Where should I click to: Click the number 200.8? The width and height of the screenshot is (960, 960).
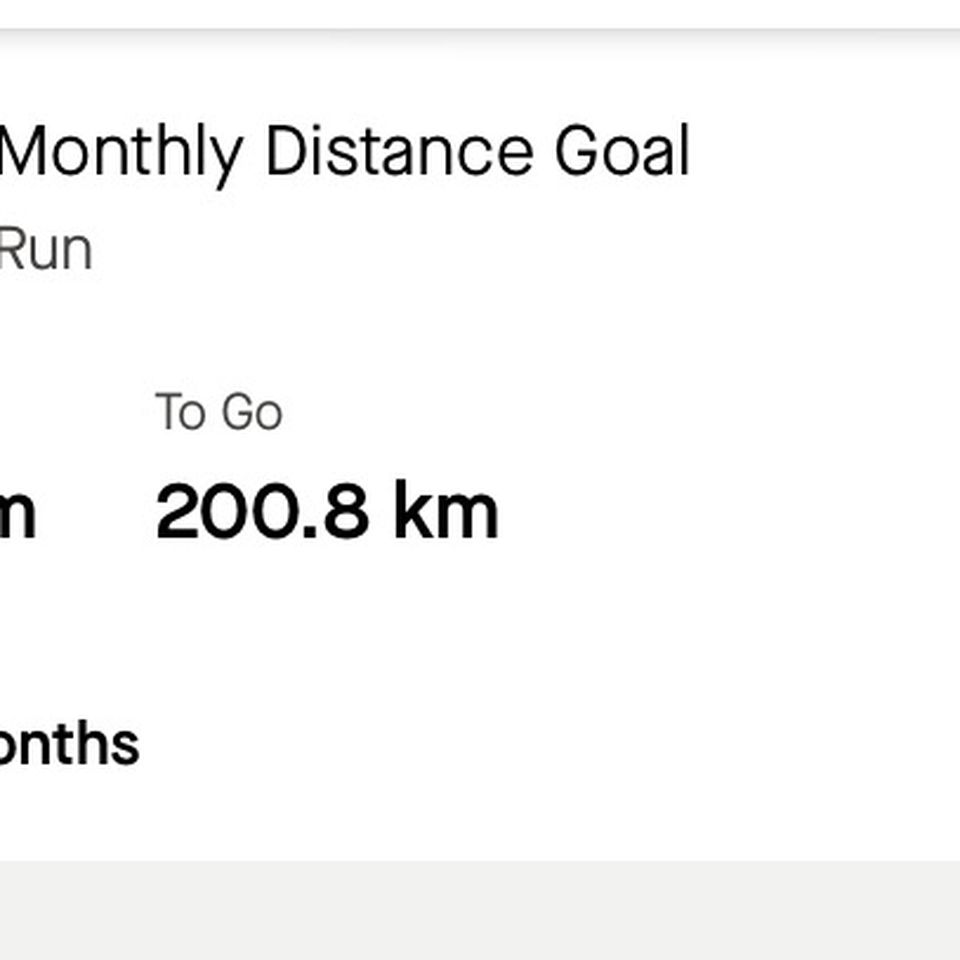pos(263,511)
